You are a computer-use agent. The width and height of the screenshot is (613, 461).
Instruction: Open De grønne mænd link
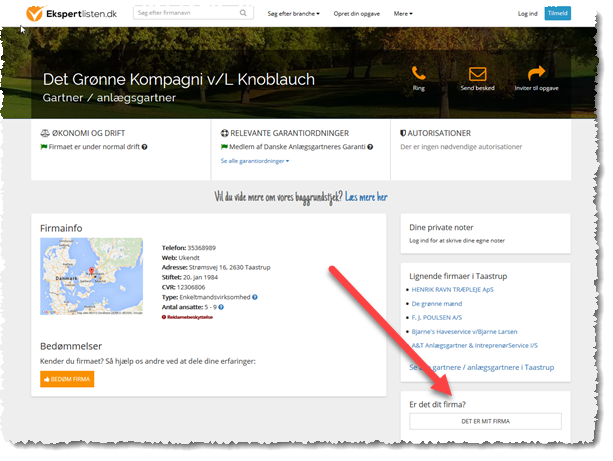click(437, 304)
